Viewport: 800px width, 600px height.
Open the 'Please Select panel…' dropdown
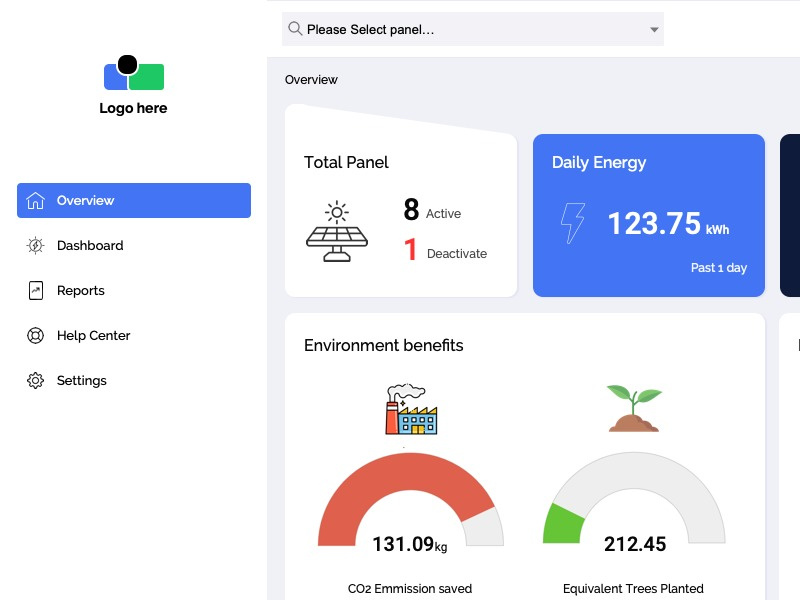[472, 29]
